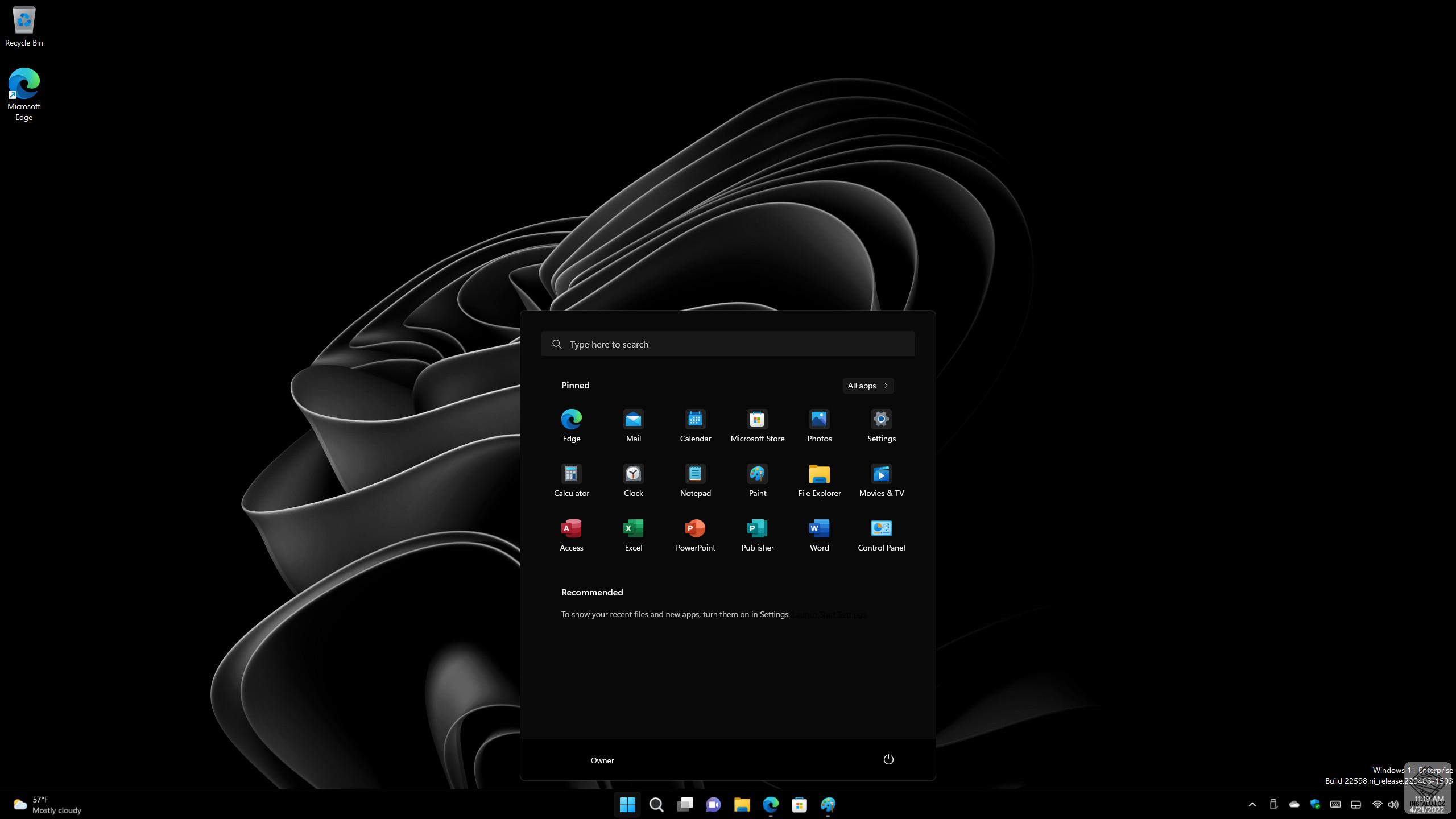This screenshot has width=1456, height=819.
Task: Open Settings from the Start menu
Action: (881, 425)
